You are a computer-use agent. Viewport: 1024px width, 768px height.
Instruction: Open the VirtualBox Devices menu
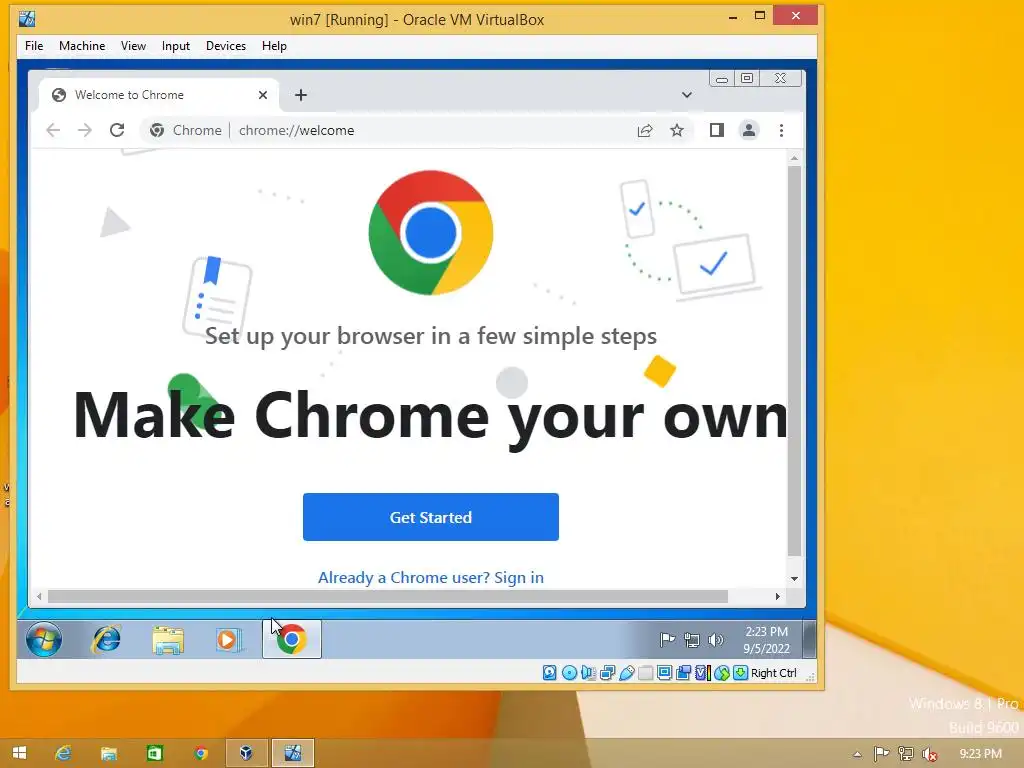tap(226, 46)
